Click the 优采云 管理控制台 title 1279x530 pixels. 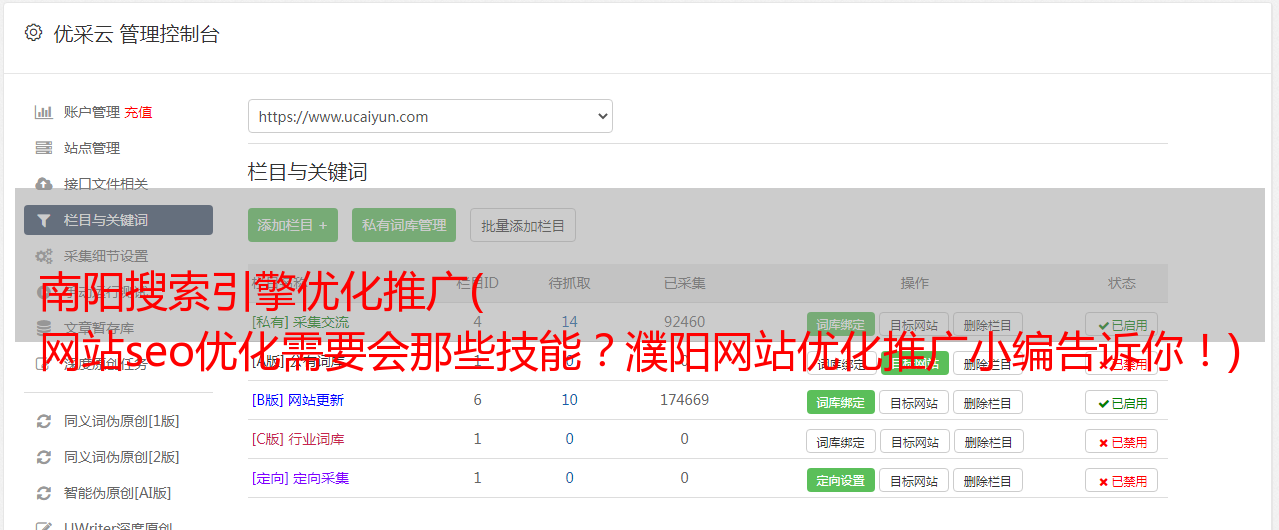[136, 34]
